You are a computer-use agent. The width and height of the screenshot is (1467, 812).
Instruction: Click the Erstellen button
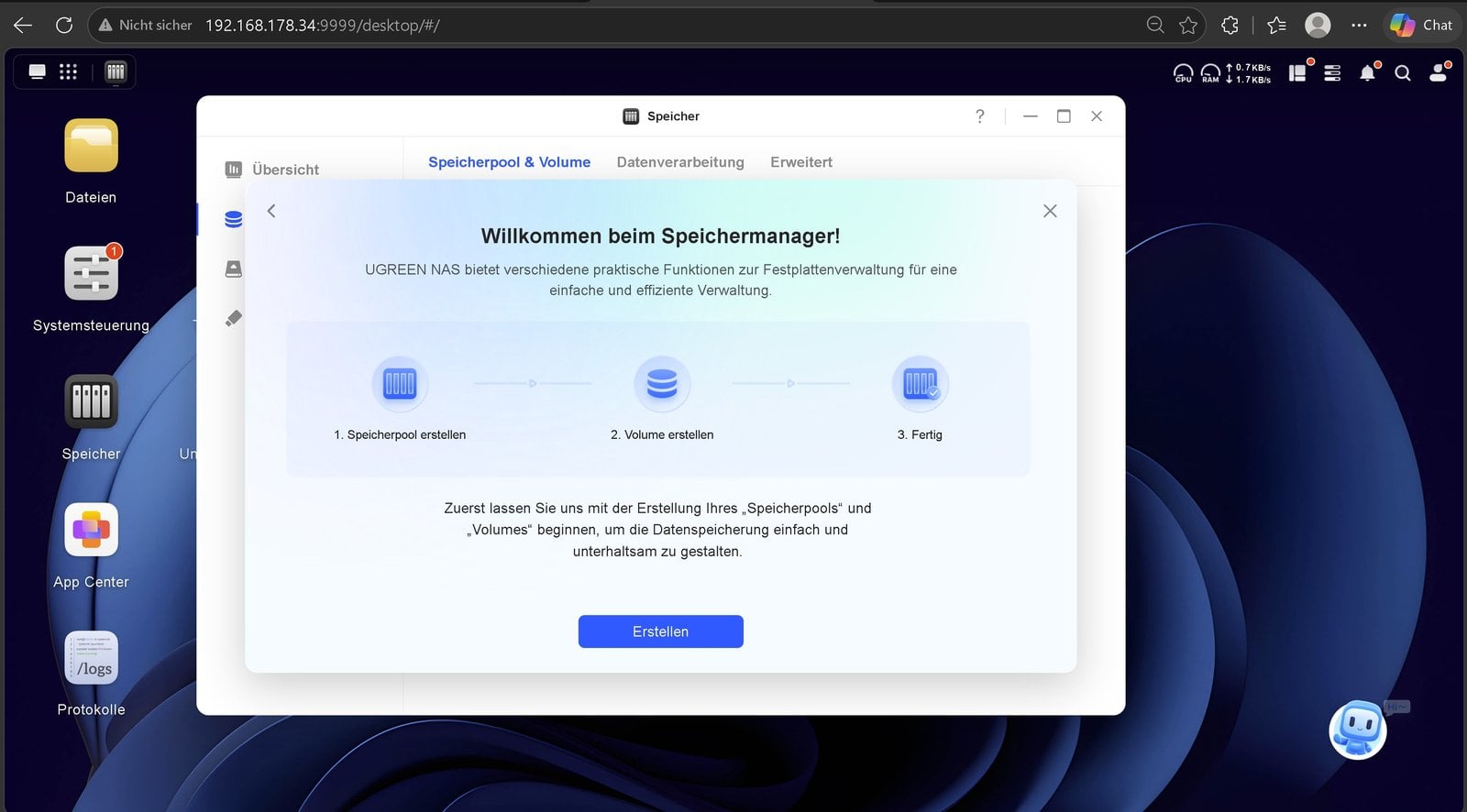point(660,631)
